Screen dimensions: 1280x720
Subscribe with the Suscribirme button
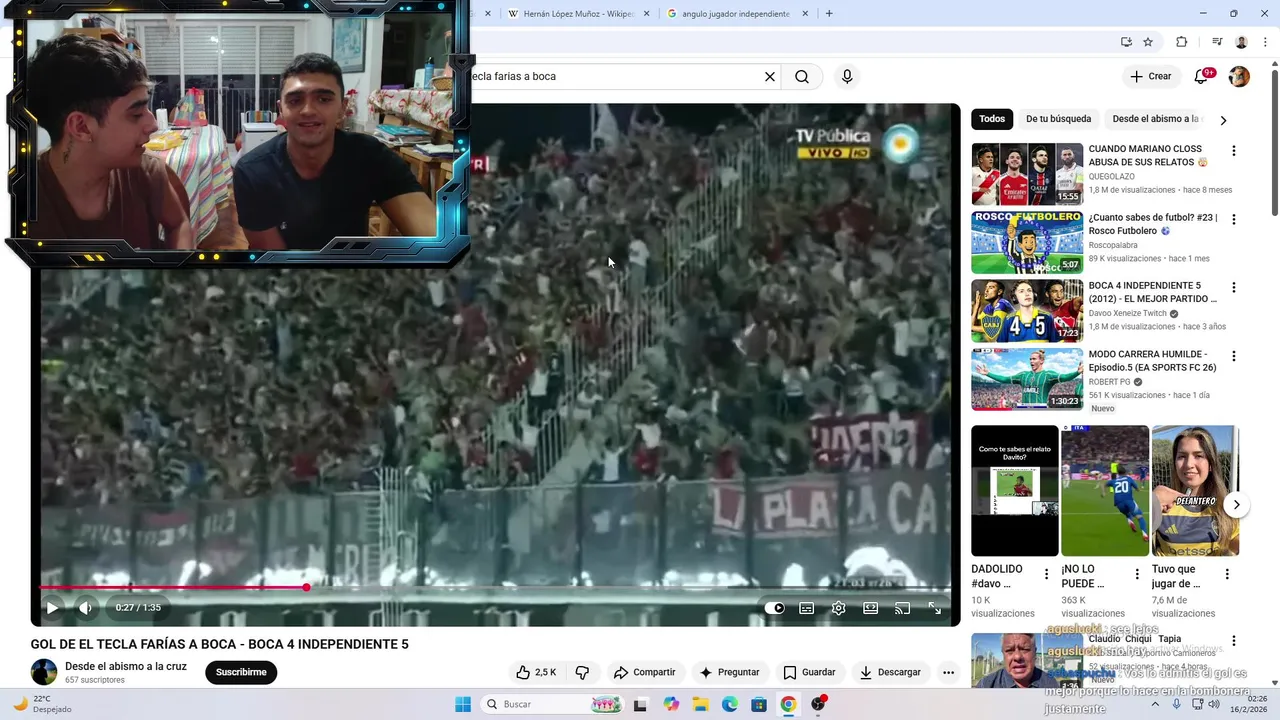(241, 672)
